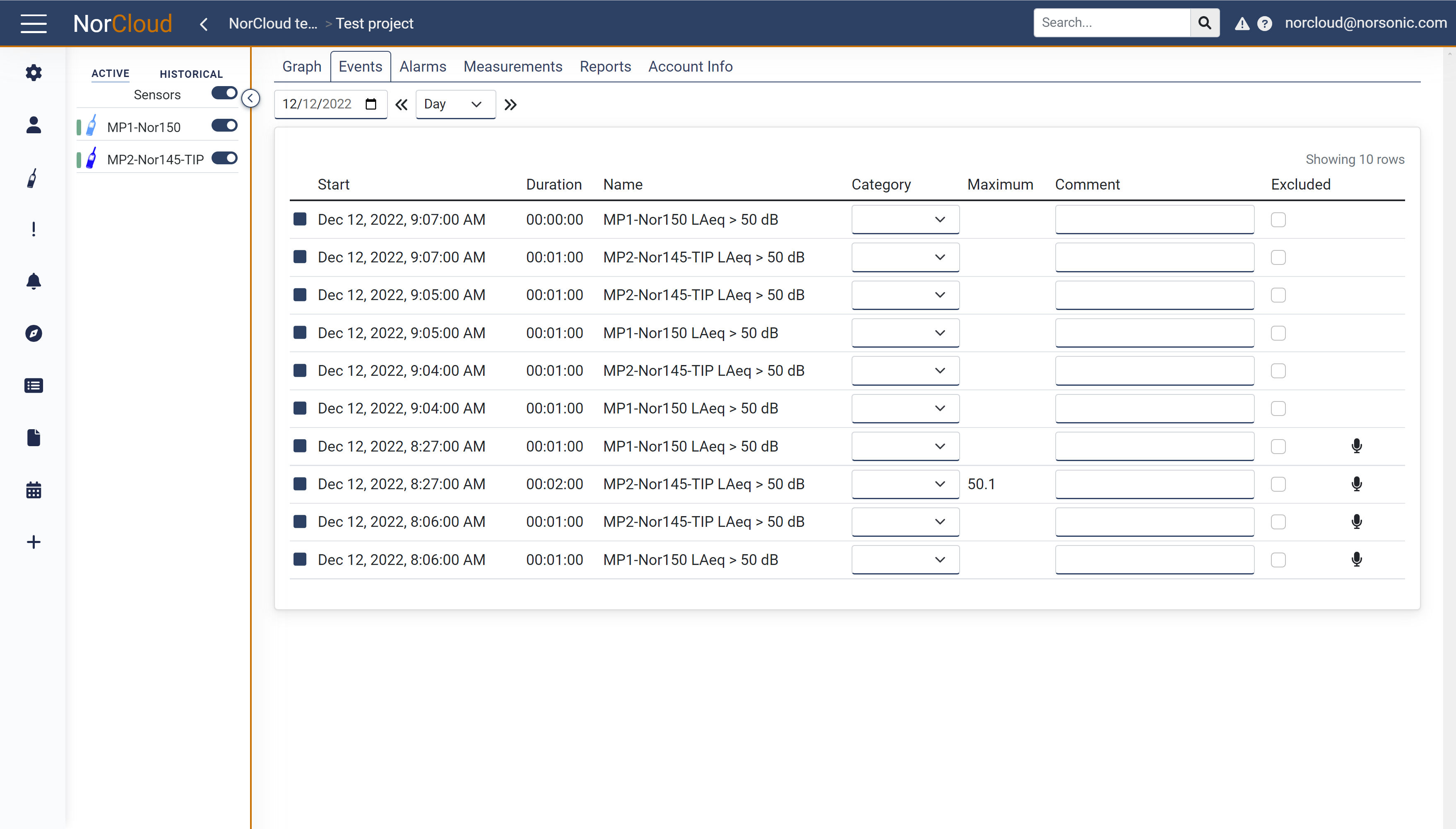Open Category dropdown for MP2-Nor145-TIP 9:05:00 AM row
Screen dimensions: 1456x829
point(905,295)
